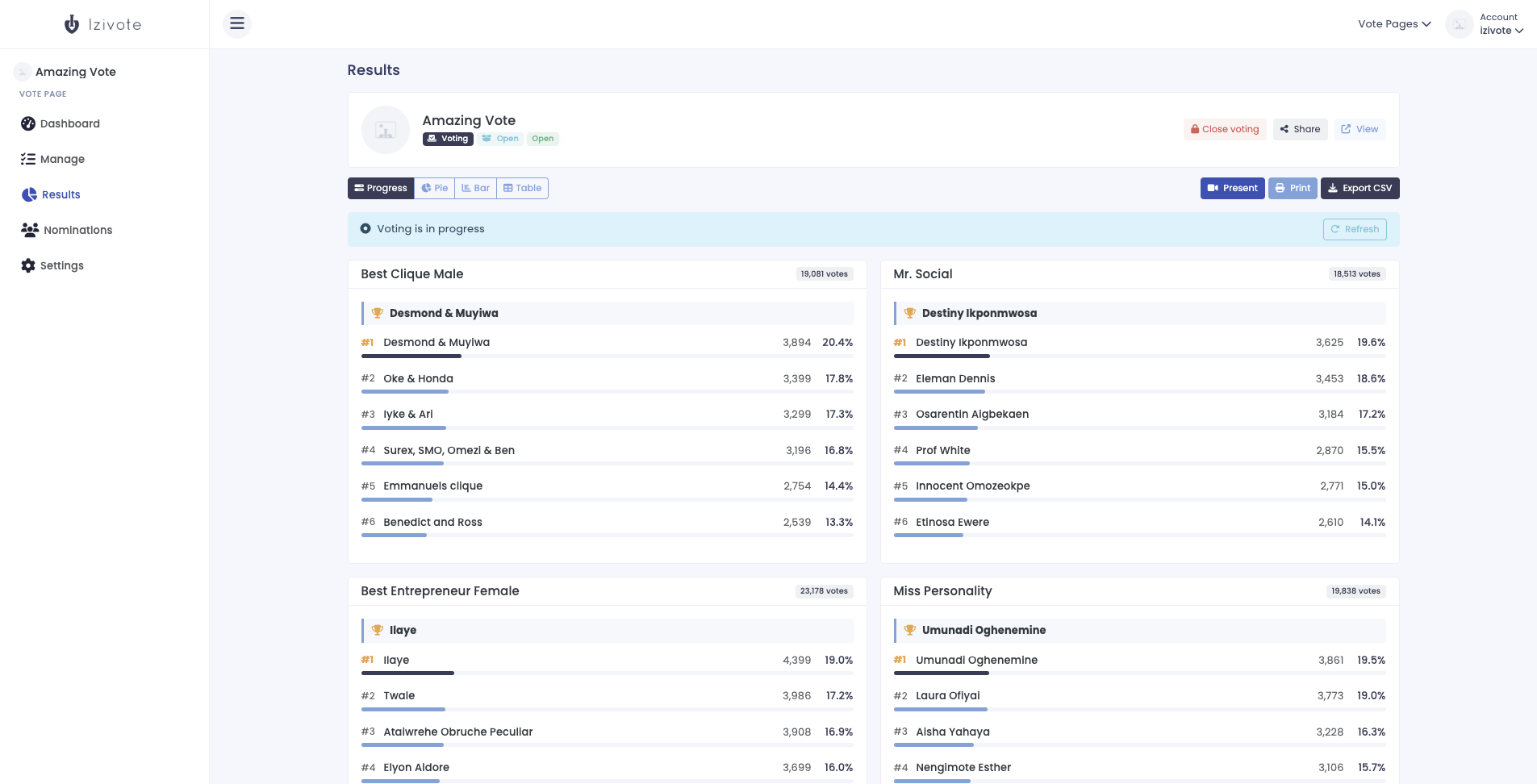The height and width of the screenshot is (784, 1537).
Task: Go to Manage in the sidebar
Action: [x=53, y=159]
